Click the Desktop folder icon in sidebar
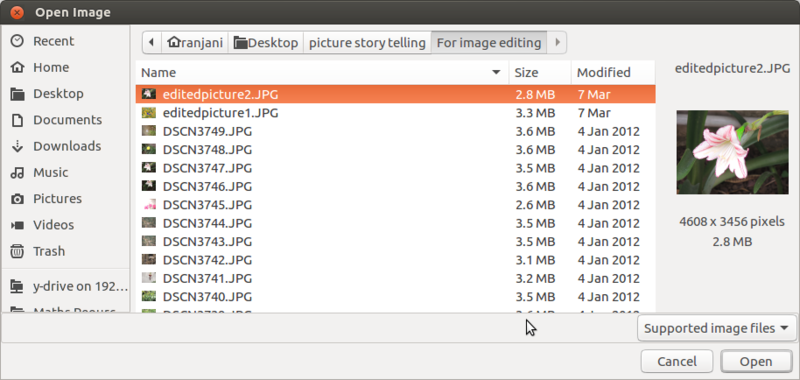The image size is (800, 380). click(x=17, y=94)
